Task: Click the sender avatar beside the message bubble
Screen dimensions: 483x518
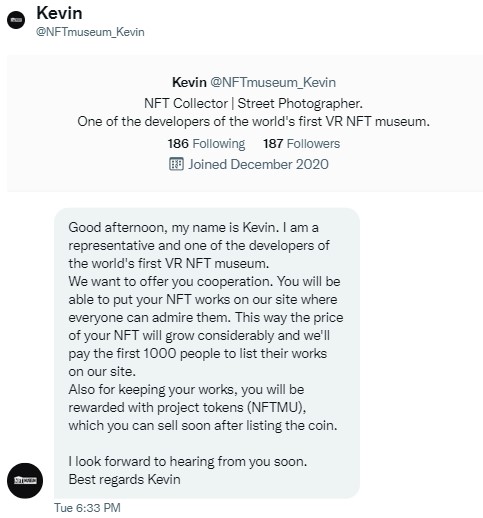Action: click(x=25, y=480)
